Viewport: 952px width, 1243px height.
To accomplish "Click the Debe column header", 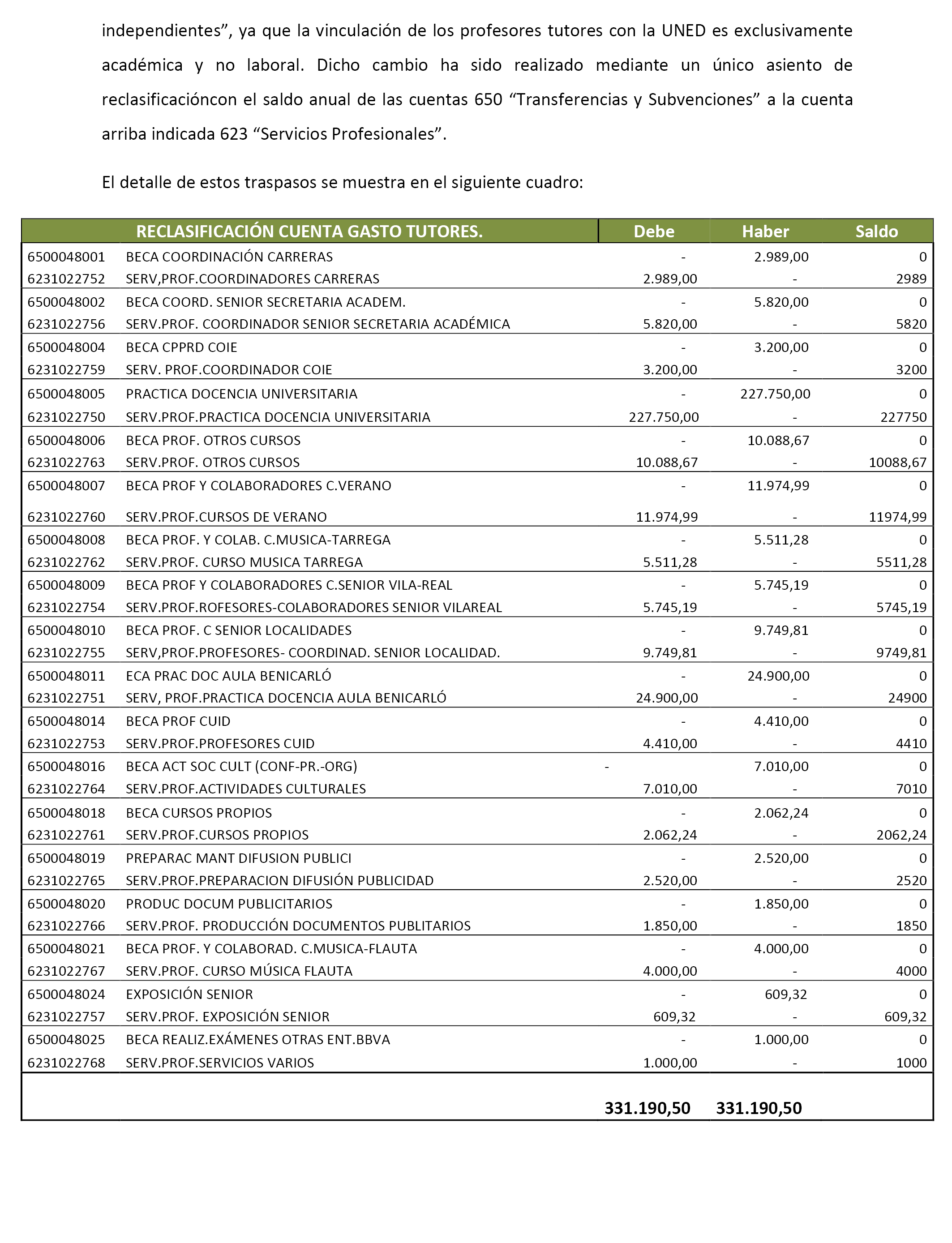I will [653, 231].
